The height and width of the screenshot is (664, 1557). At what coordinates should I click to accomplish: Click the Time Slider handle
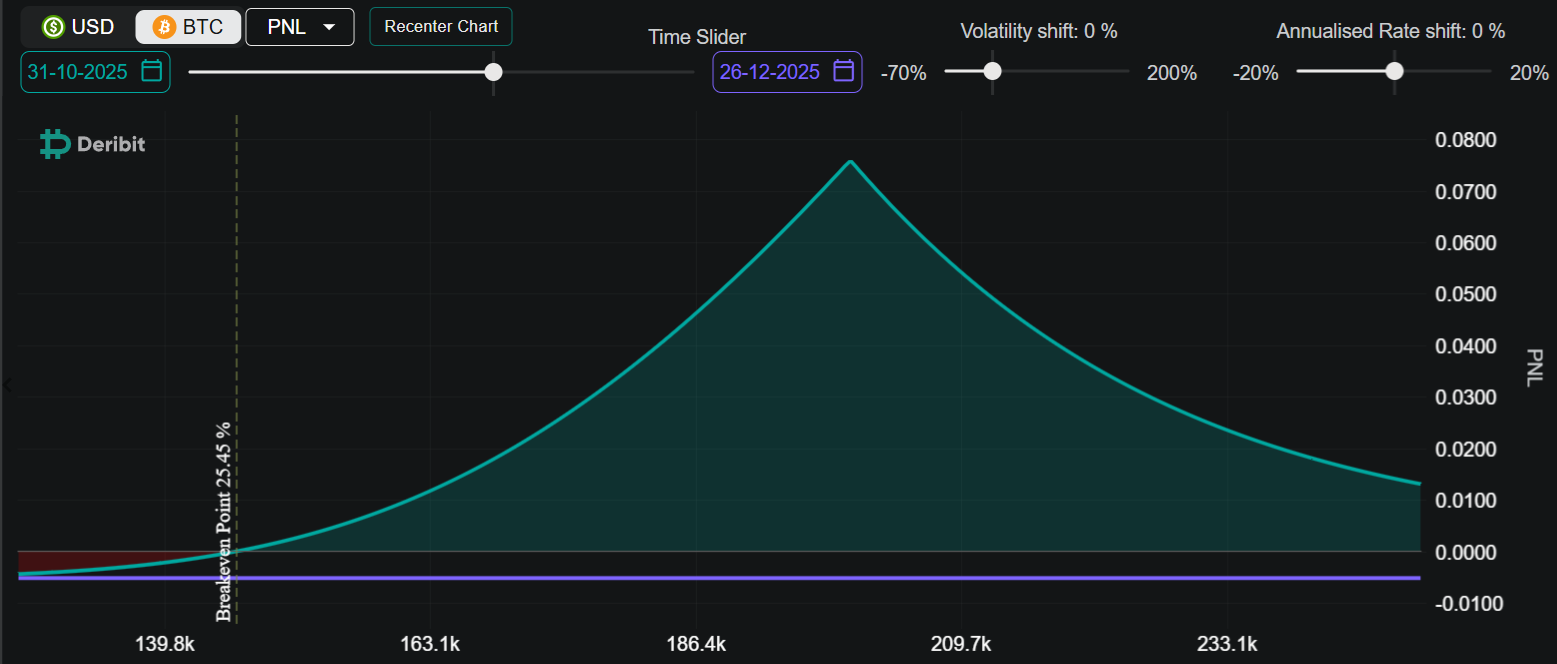point(493,72)
